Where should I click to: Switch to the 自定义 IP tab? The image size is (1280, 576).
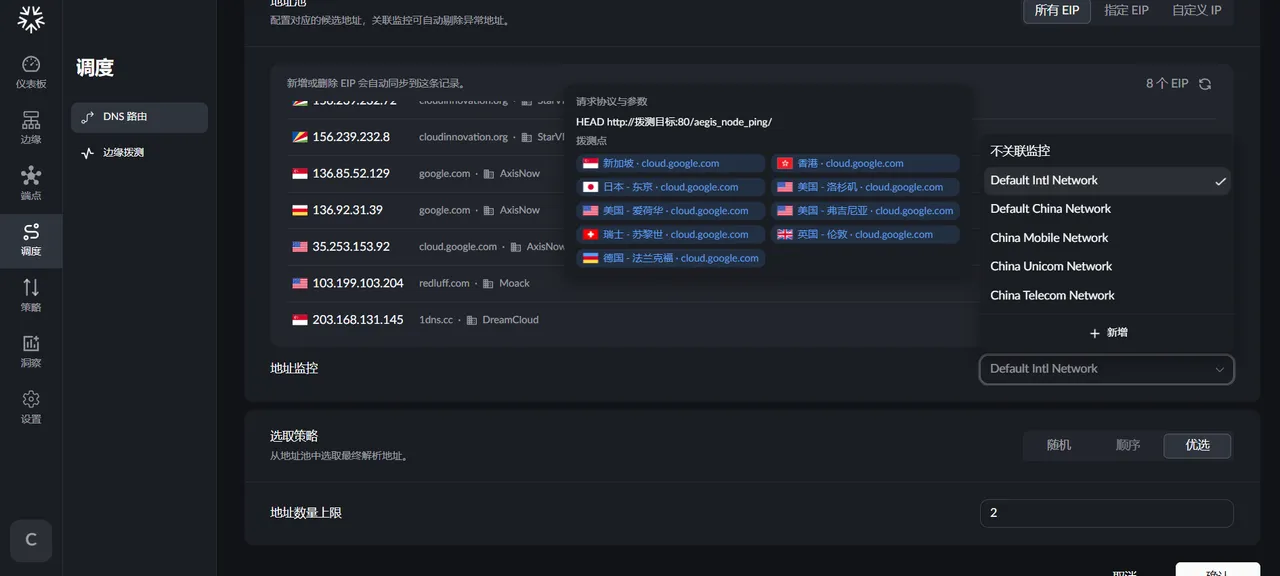point(1197,10)
